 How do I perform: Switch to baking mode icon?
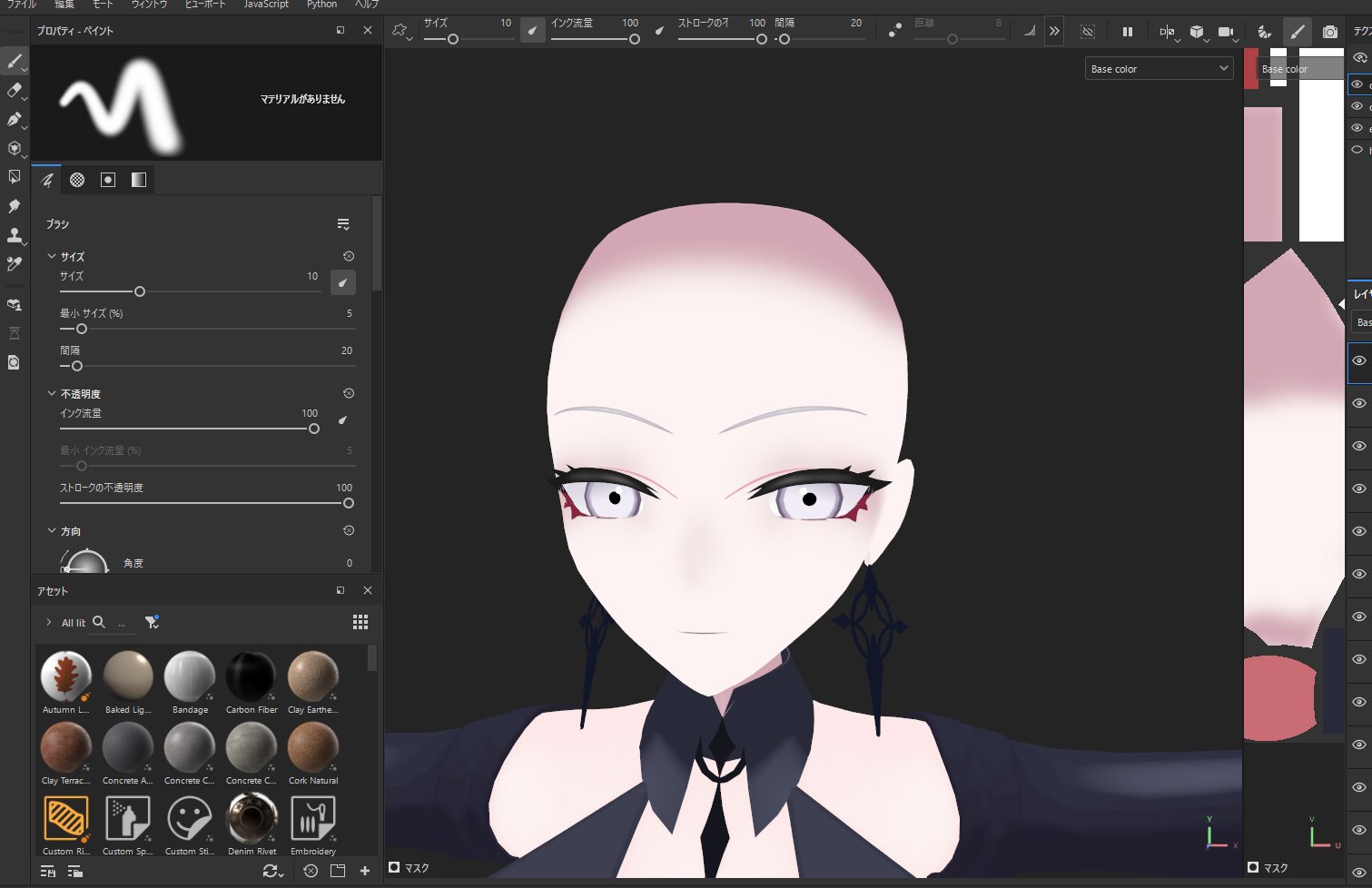point(1265,32)
